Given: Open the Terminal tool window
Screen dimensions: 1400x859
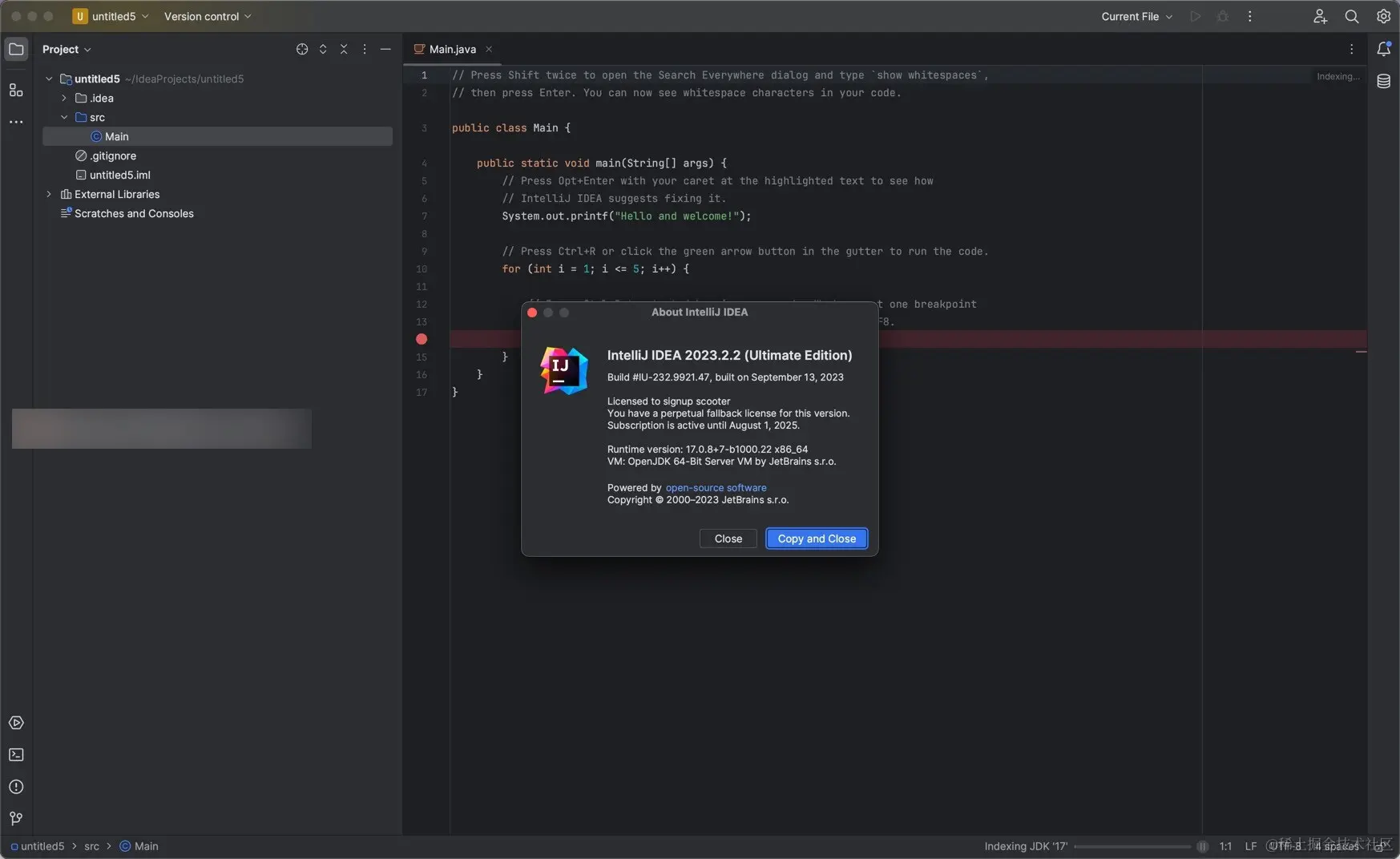Looking at the screenshot, I should (16, 755).
